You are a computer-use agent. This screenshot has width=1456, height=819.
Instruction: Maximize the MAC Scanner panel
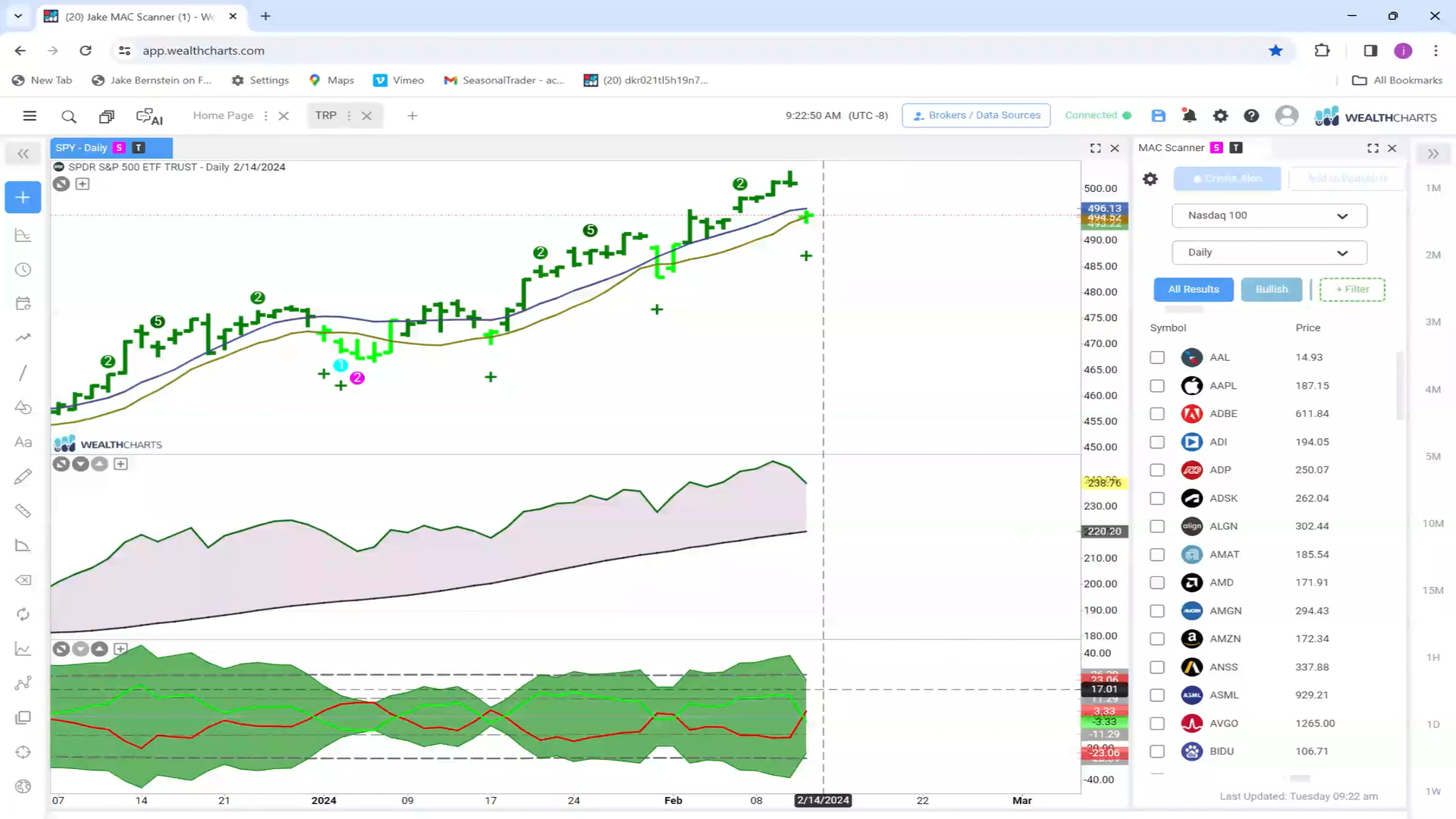pyautogui.click(x=1373, y=148)
